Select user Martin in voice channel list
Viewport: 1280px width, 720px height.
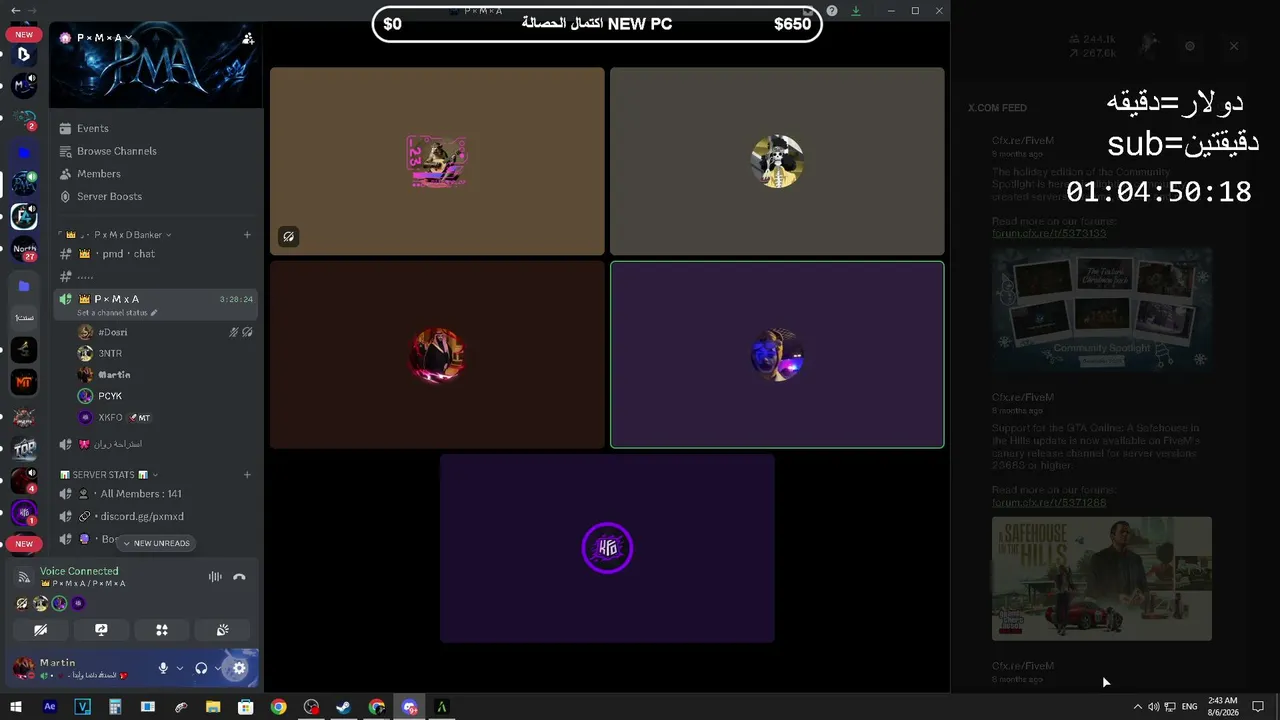click(x=165, y=375)
